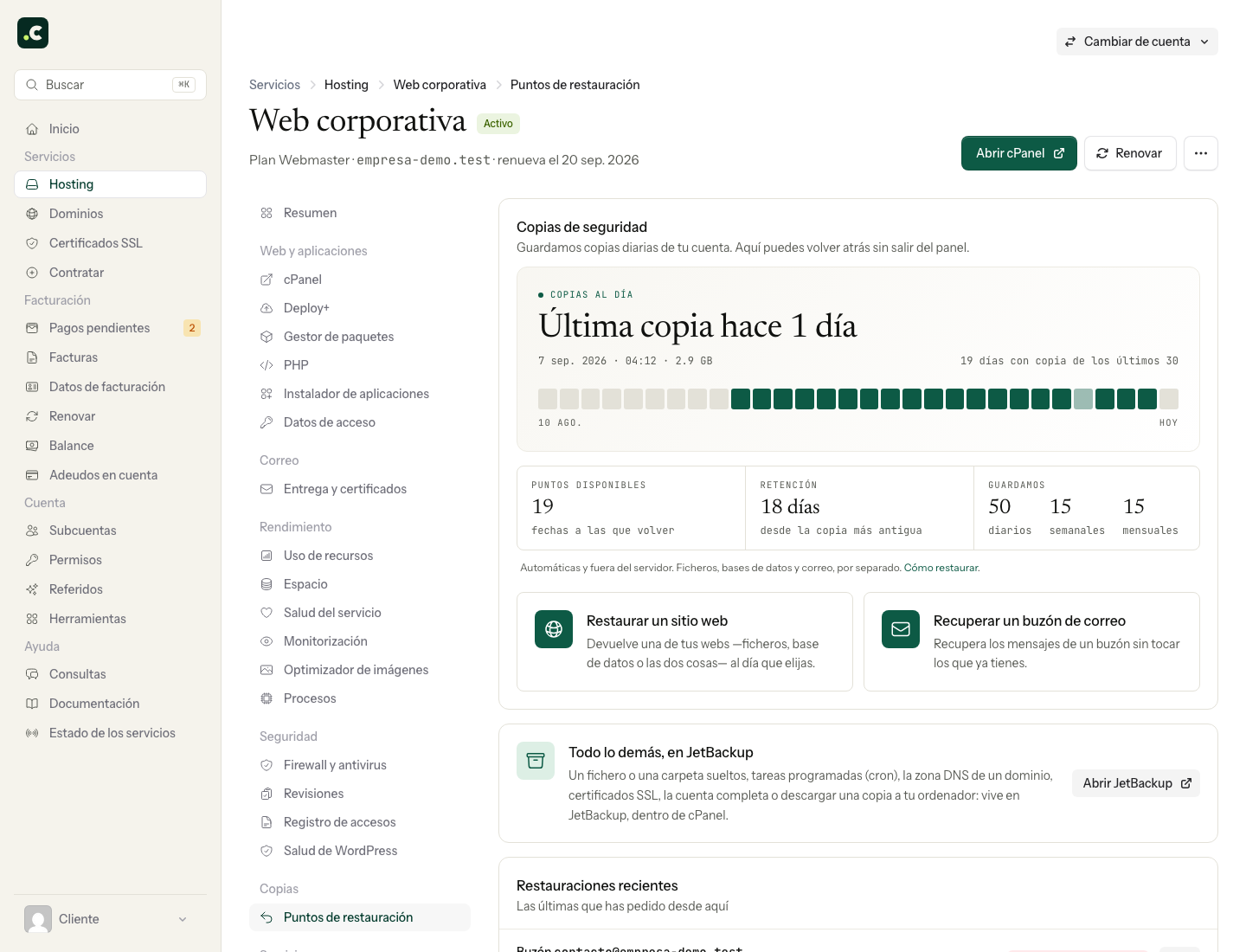Click the Dominios globe icon
This screenshot has height=952, width=1246.
32,214
